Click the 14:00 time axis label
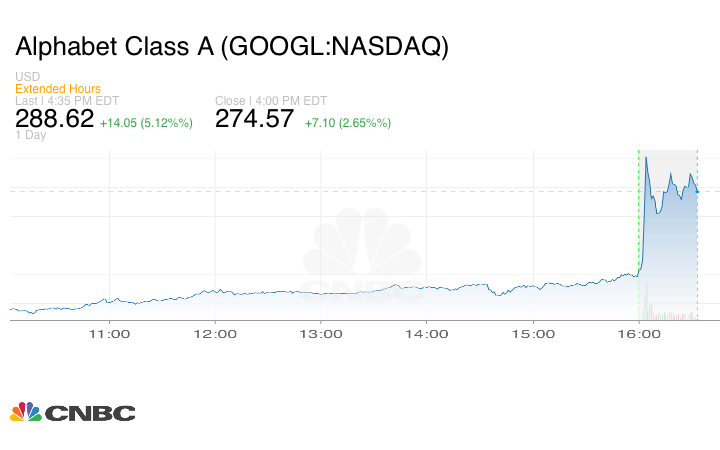The image size is (720, 450). [x=427, y=334]
